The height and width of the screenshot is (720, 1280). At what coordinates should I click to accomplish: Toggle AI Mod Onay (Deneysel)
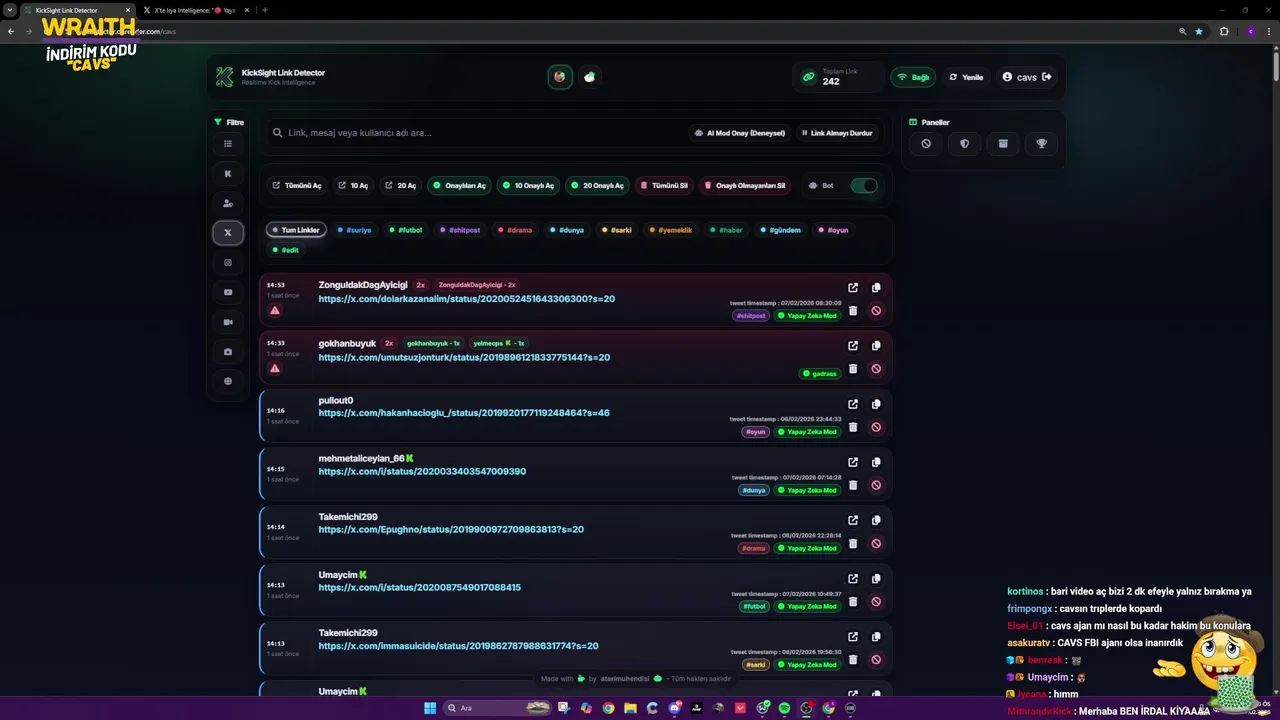pos(739,133)
